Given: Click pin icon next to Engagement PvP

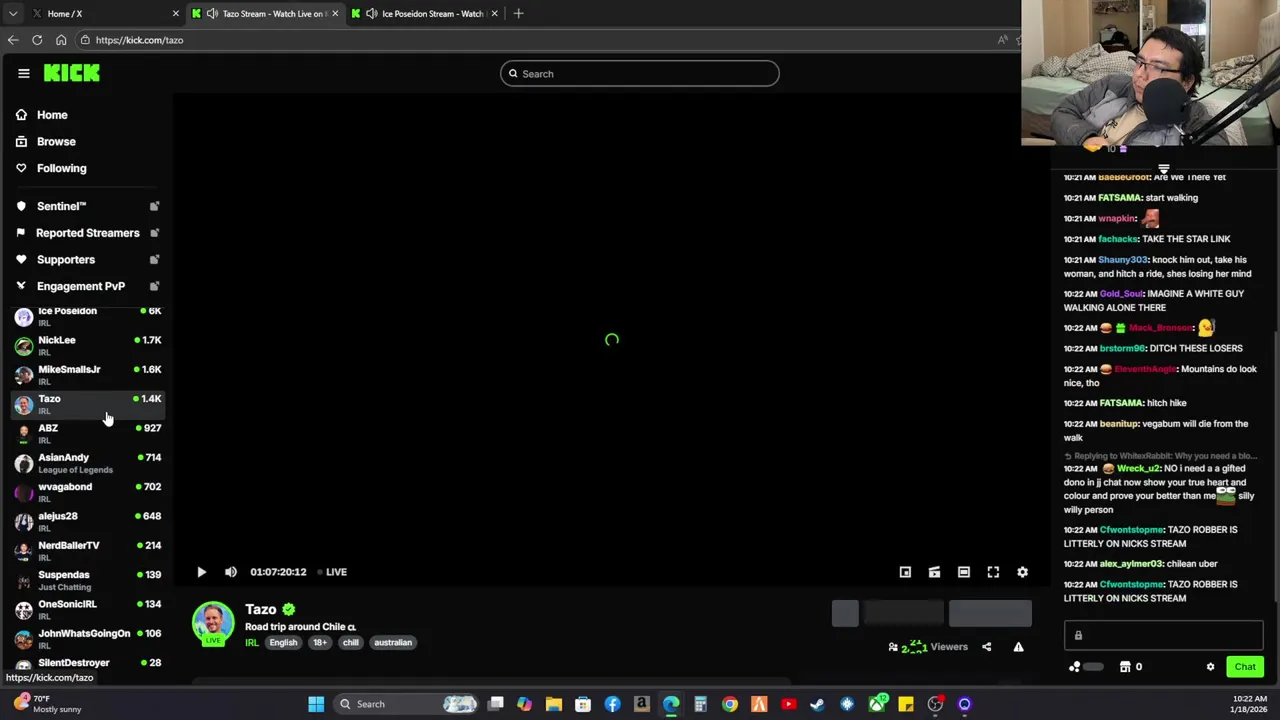Looking at the screenshot, I should 154,286.
